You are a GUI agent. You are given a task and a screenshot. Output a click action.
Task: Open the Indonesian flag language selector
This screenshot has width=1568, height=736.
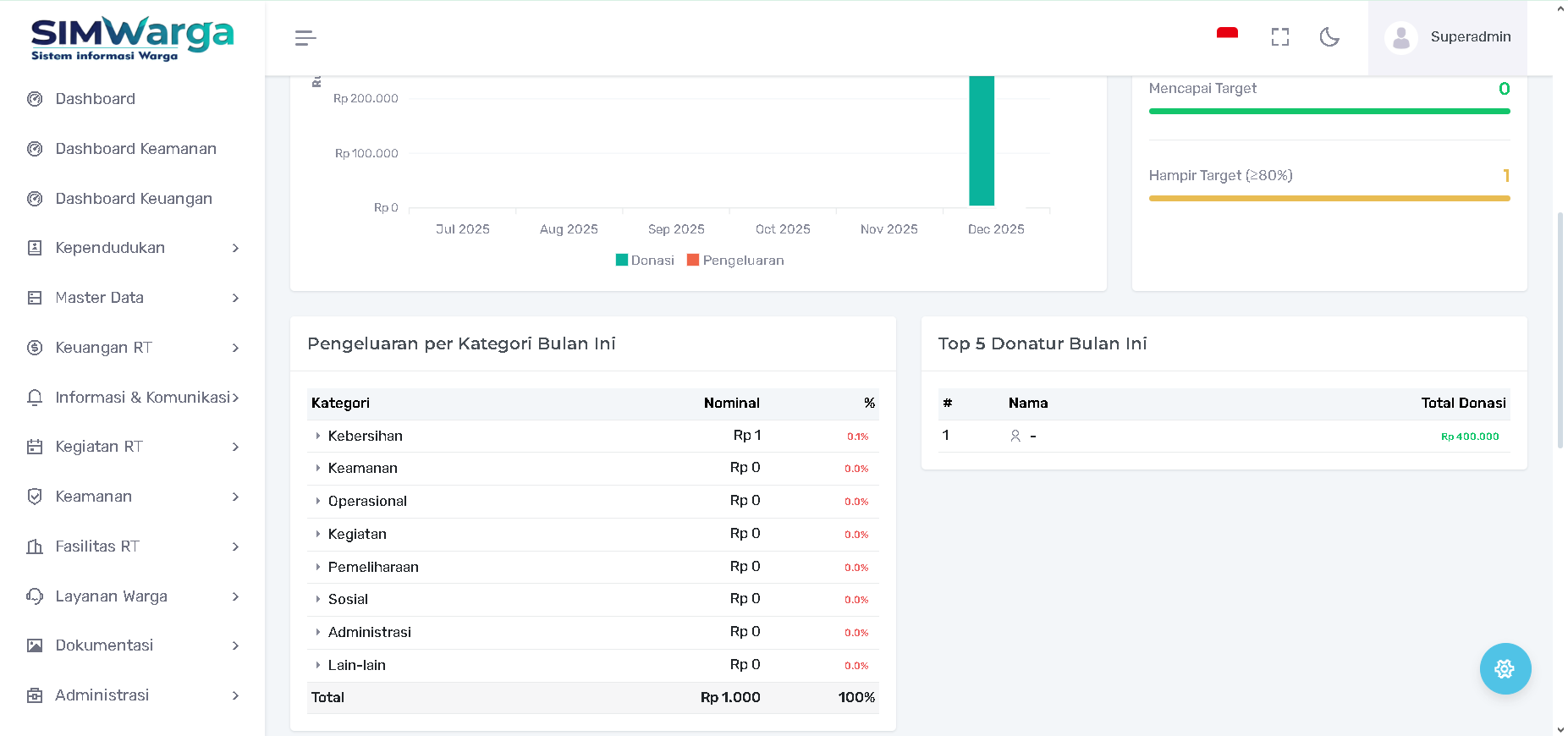coord(1227,36)
